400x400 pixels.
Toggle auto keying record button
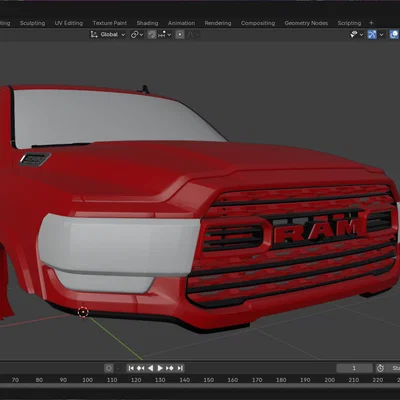[109, 368]
